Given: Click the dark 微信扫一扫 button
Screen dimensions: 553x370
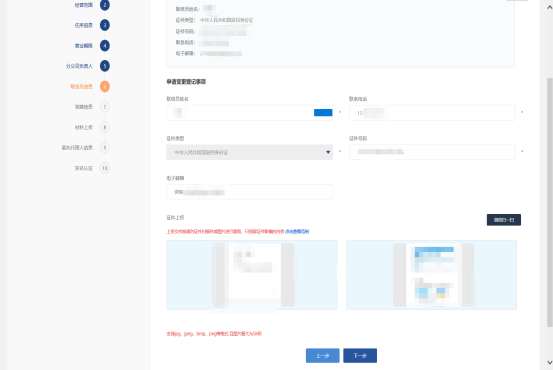Looking at the screenshot, I should (x=504, y=220).
